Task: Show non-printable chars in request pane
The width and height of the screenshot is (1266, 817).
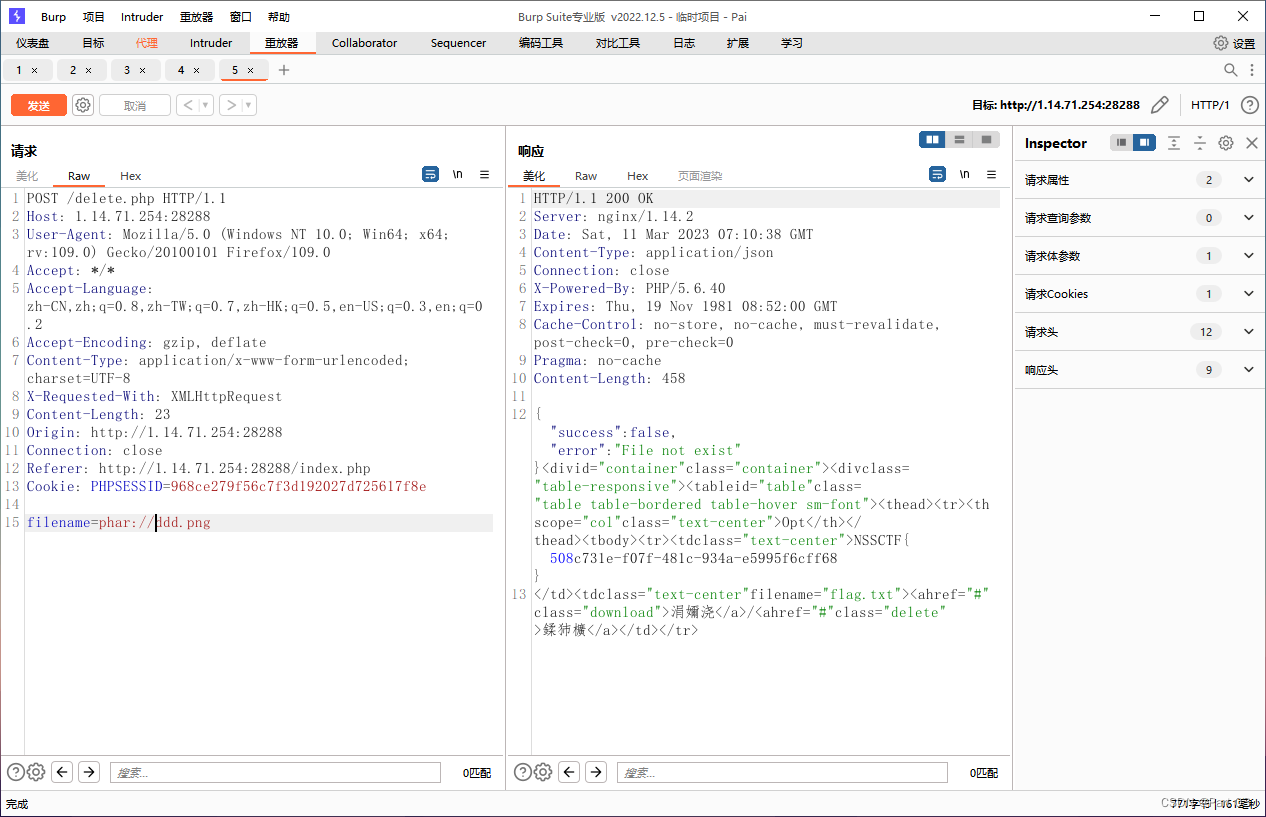Action: coord(458,174)
